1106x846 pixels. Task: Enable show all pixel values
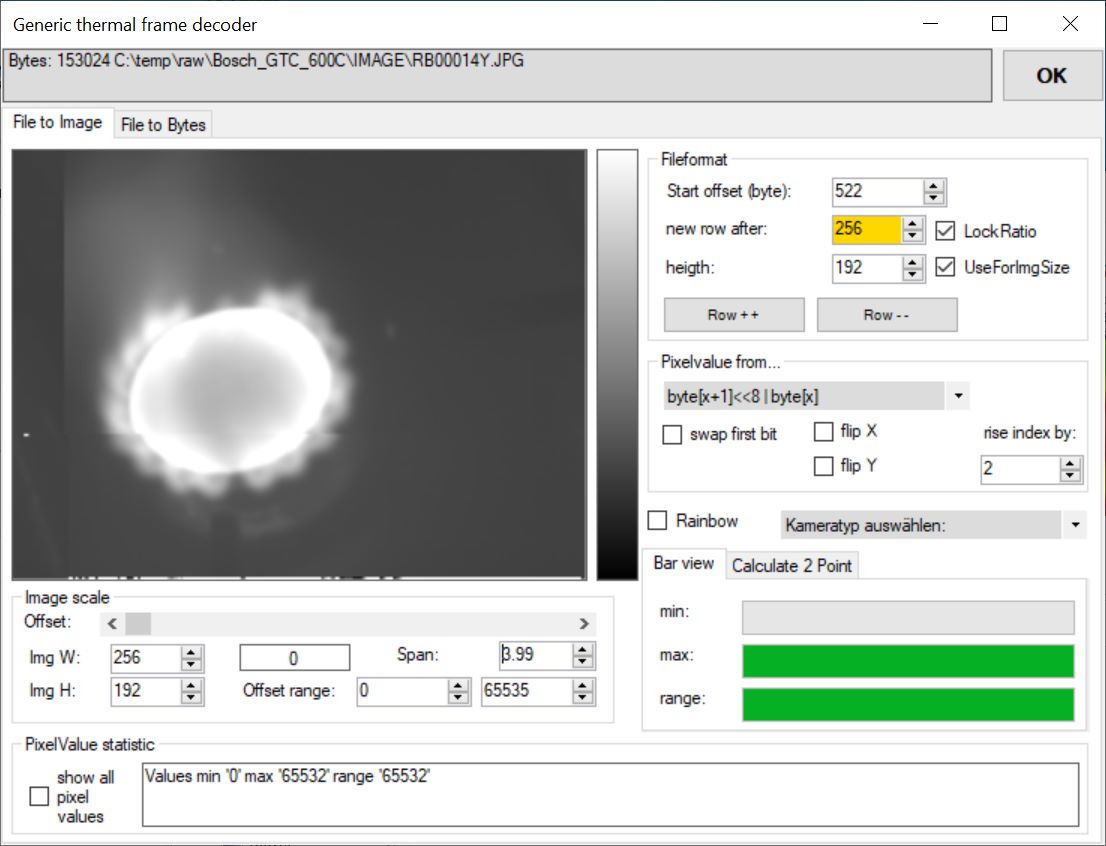[x=39, y=796]
